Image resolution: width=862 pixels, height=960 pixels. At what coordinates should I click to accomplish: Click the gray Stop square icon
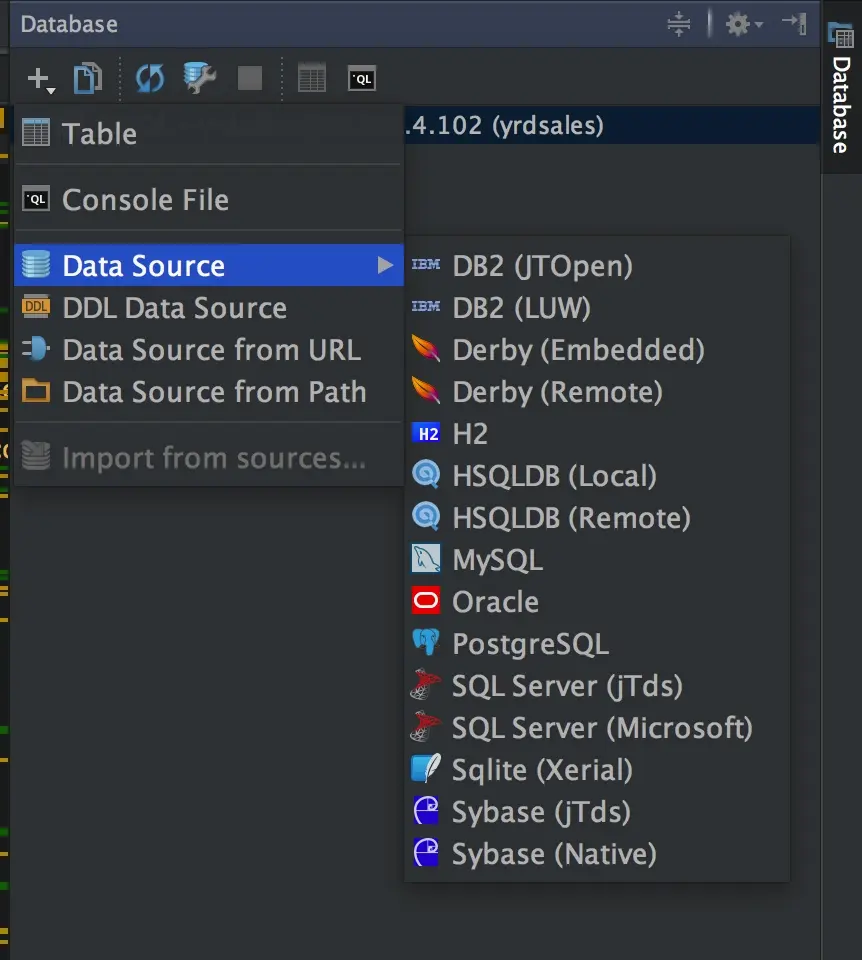(250, 78)
